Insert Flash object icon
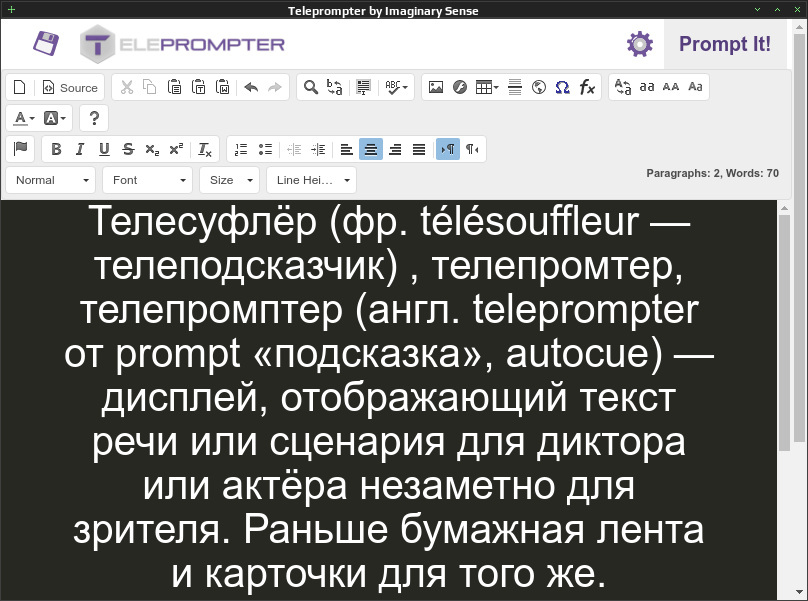This screenshot has width=808, height=601. tap(460, 87)
